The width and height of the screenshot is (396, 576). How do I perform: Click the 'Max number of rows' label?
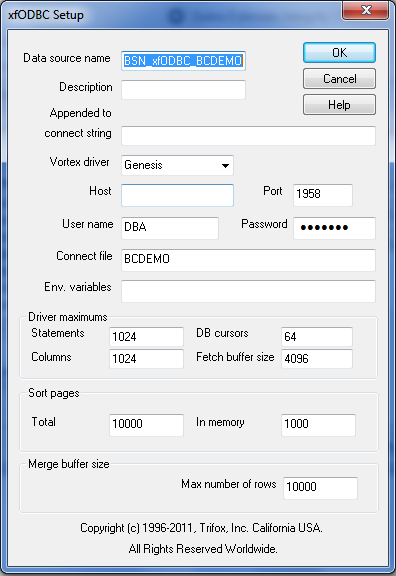coord(228,484)
